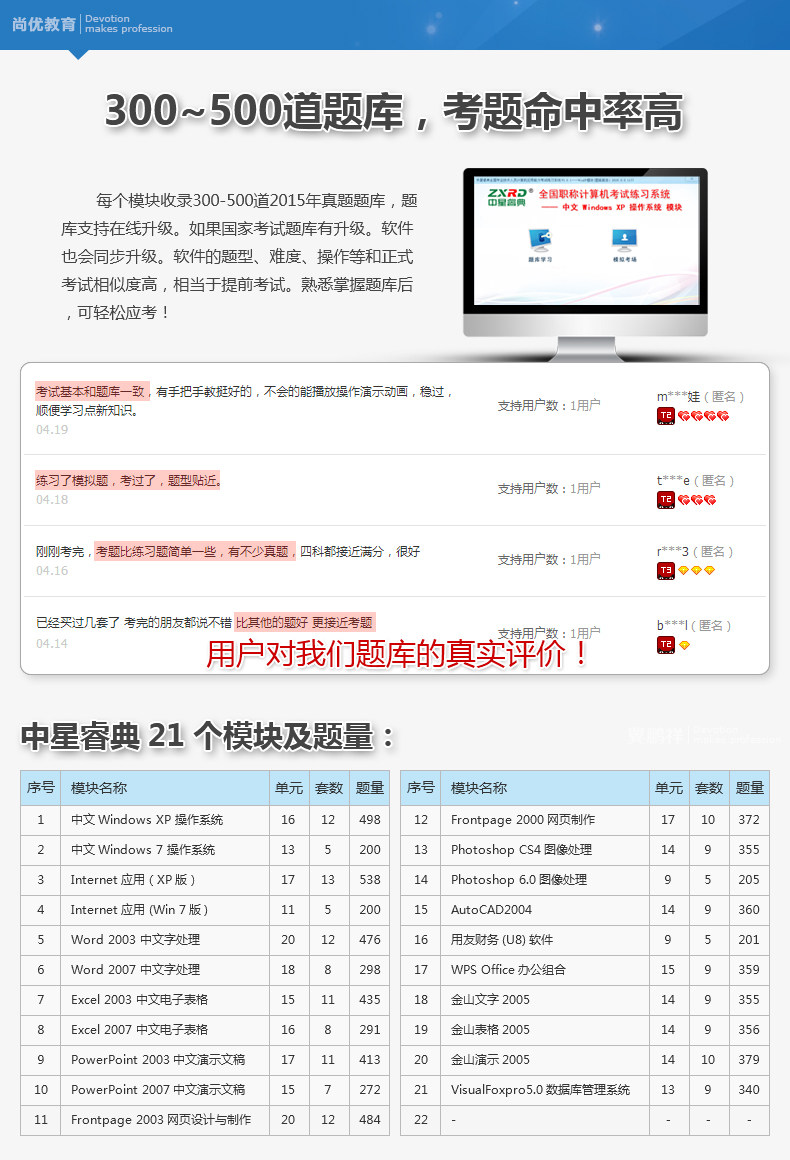Click the review date 04.14
This screenshot has height=1160, width=790.
tap(52, 644)
